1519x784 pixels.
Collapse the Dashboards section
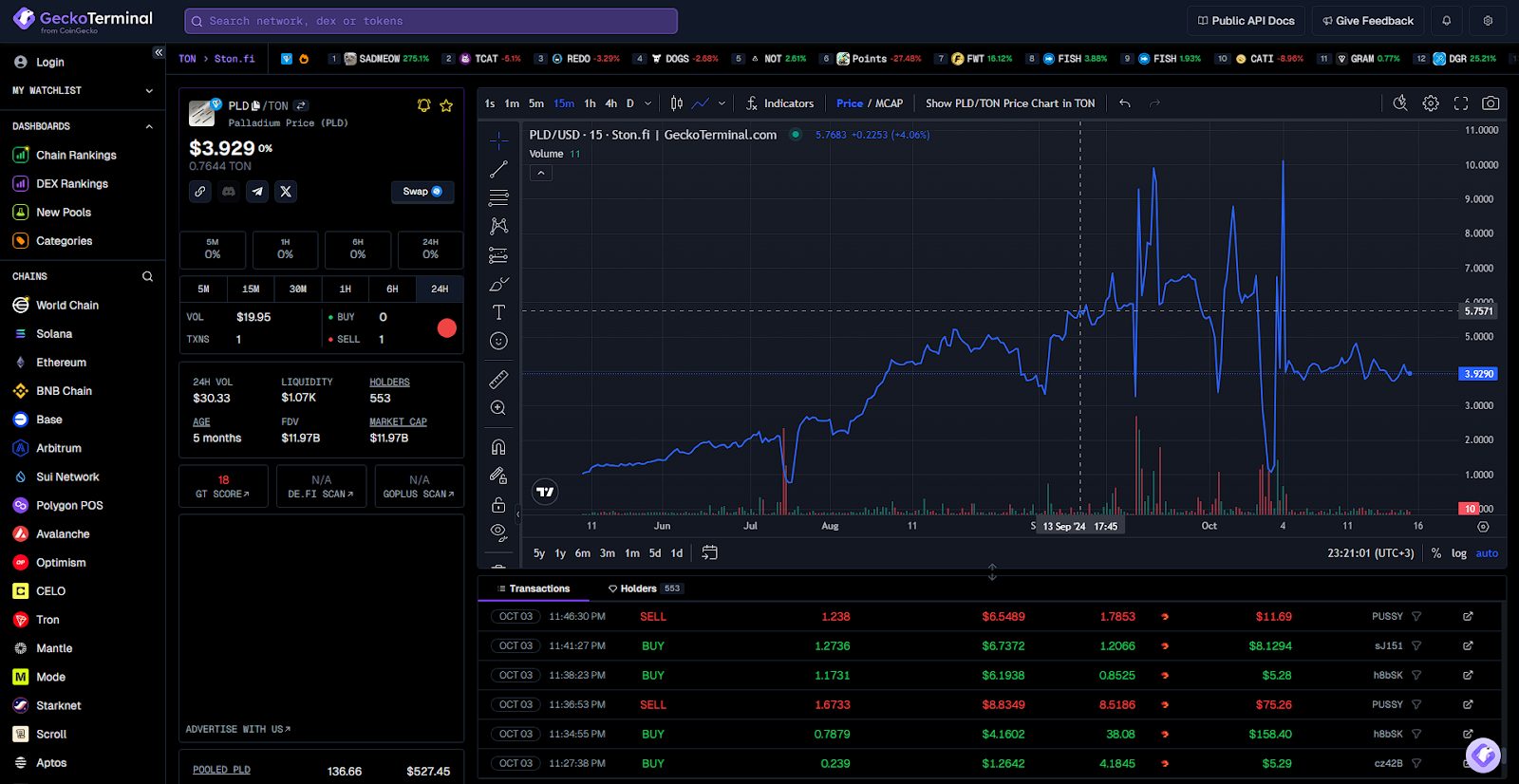(149, 126)
